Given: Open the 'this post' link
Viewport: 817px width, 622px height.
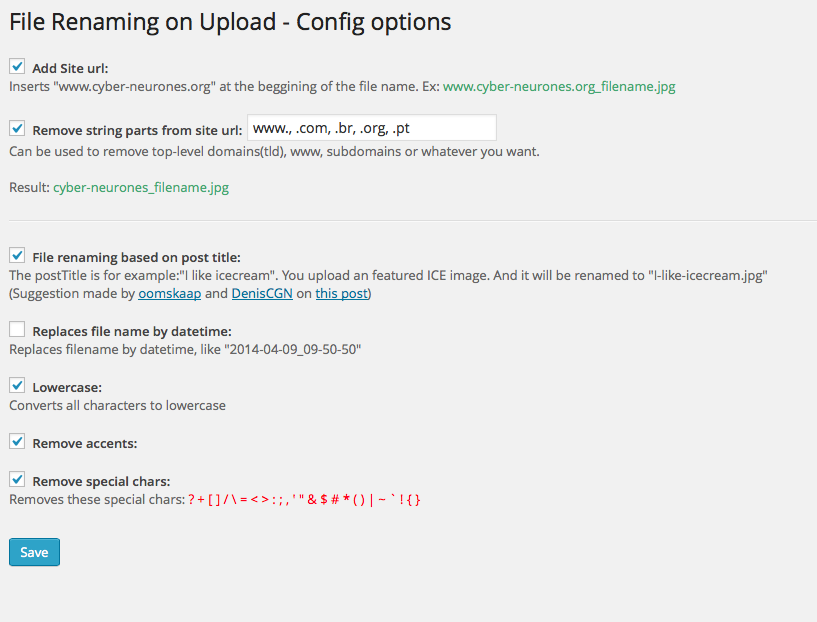Looking at the screenshot, I should pos(341,293).
